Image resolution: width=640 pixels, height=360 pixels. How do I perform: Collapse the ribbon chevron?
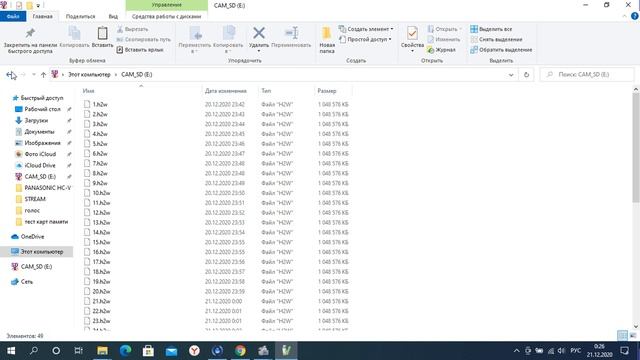pyautogui.click(x=624, y=16)
